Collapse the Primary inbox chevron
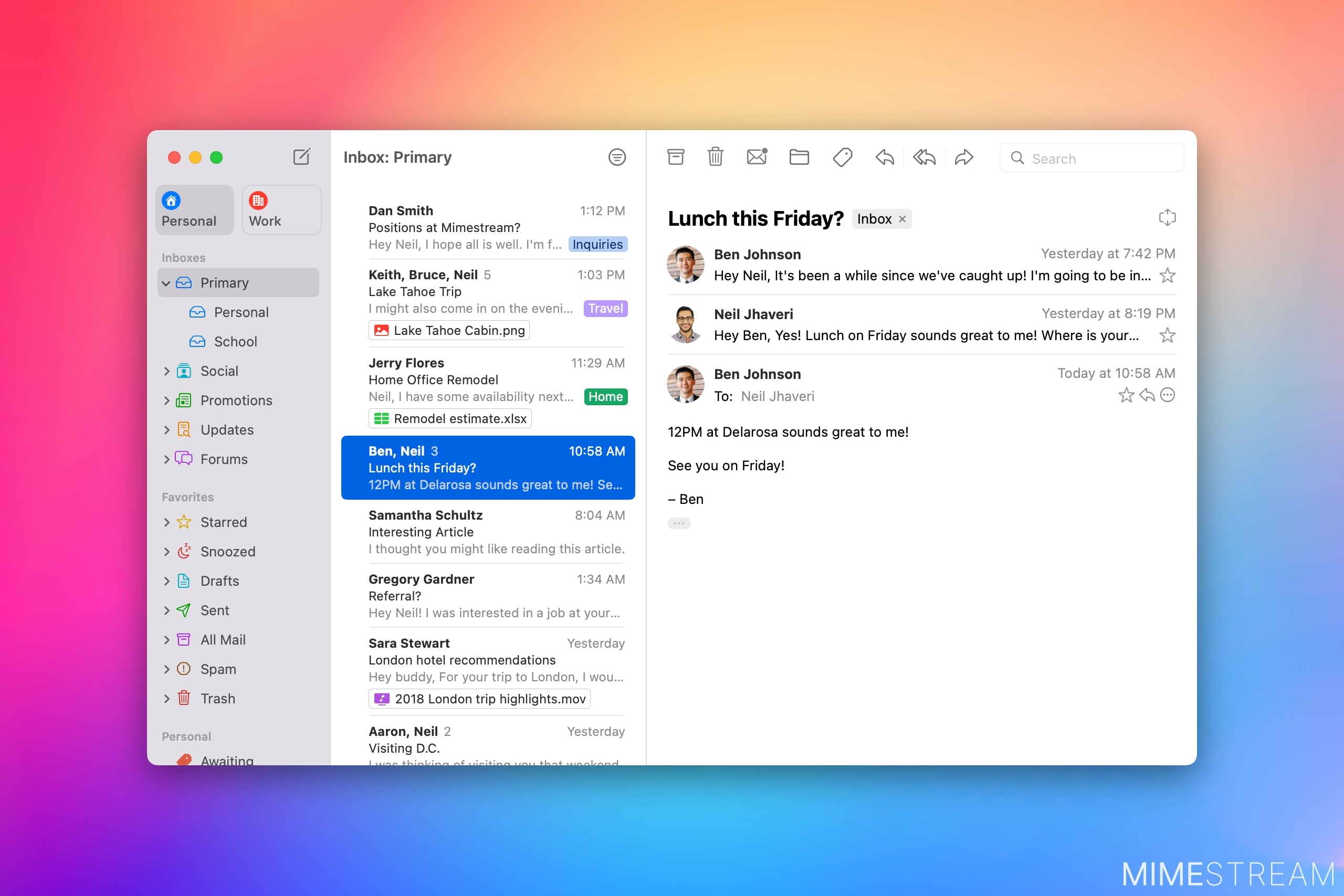The height and width of the screenshot is (896, 1344). click(x=166, y=283)
